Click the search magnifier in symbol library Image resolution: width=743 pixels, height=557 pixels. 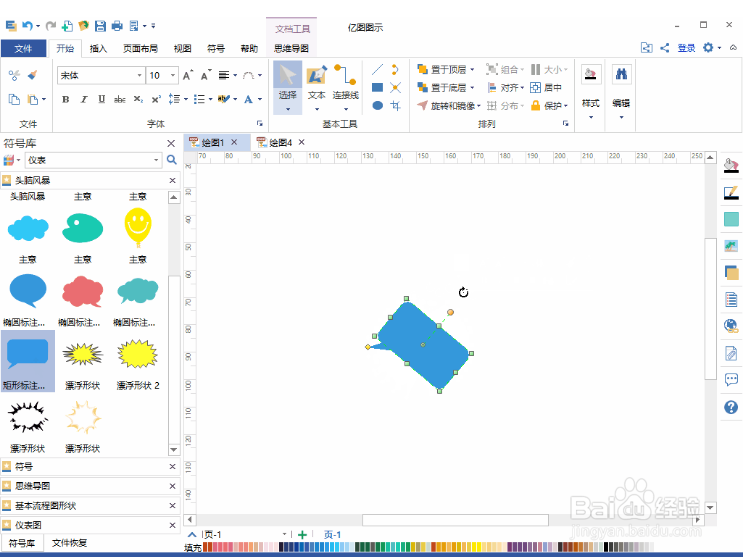172,160
